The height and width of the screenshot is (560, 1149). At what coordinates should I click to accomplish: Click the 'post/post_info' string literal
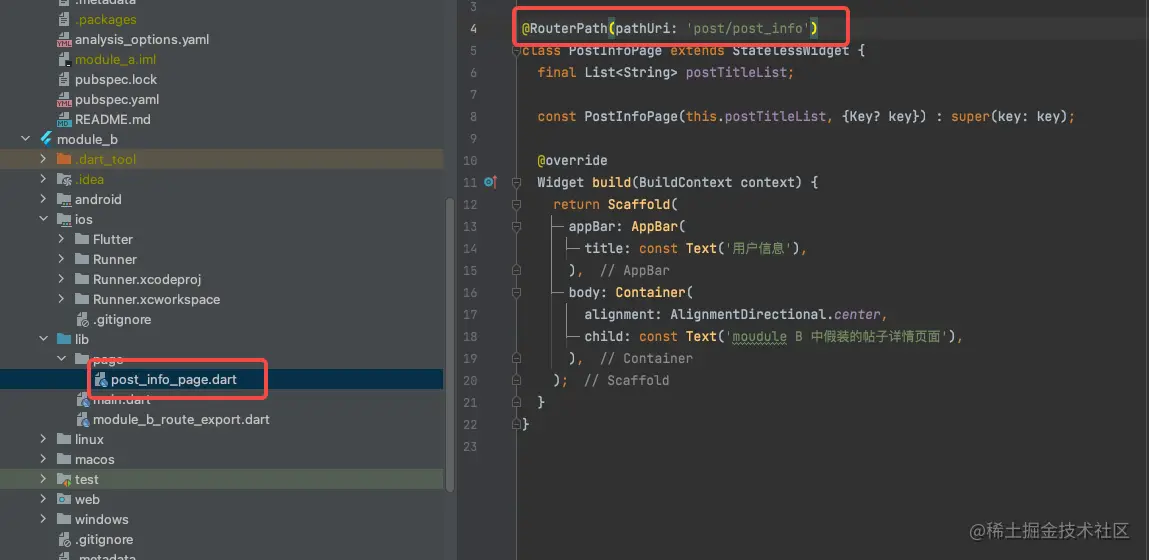(x=747, y=29)
